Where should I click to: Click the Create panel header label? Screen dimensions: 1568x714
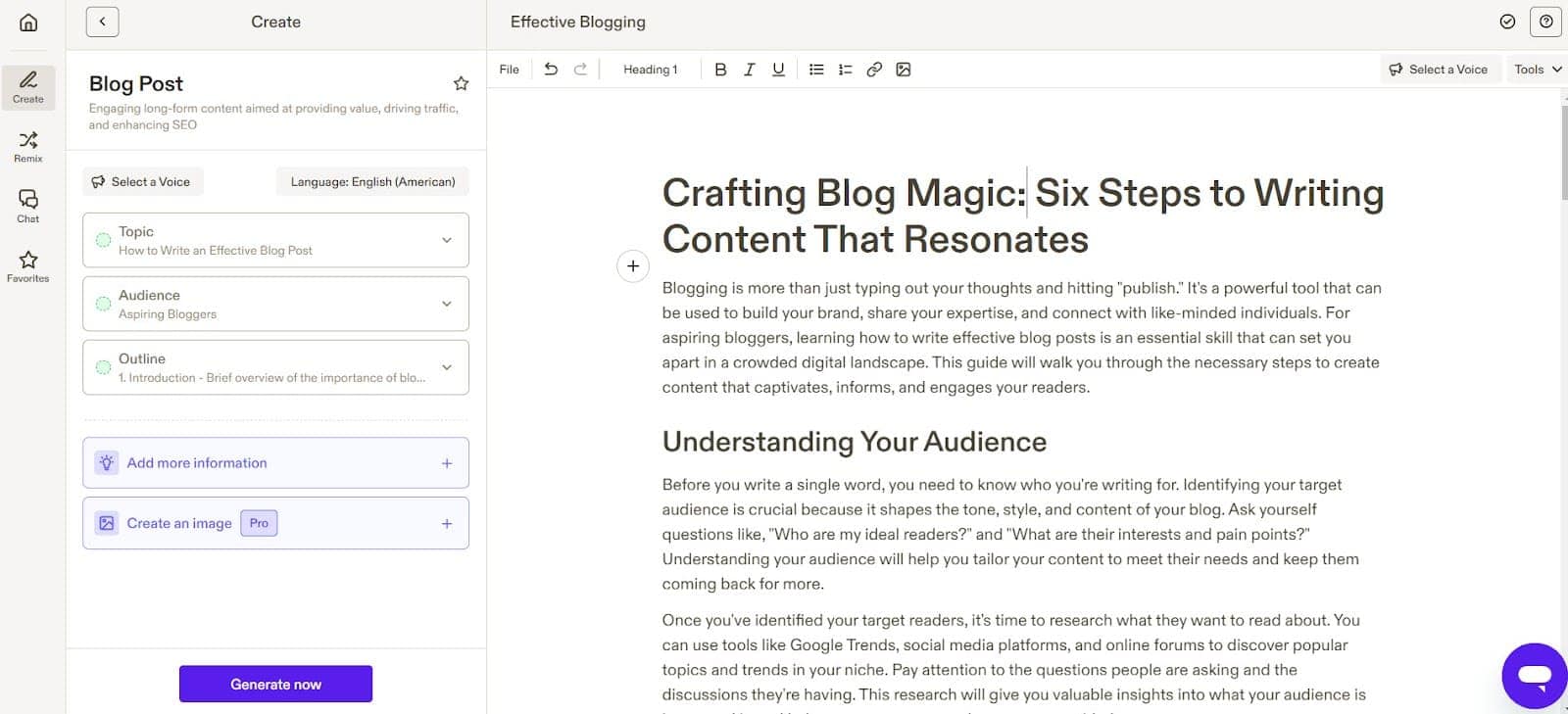click(275, 22)
